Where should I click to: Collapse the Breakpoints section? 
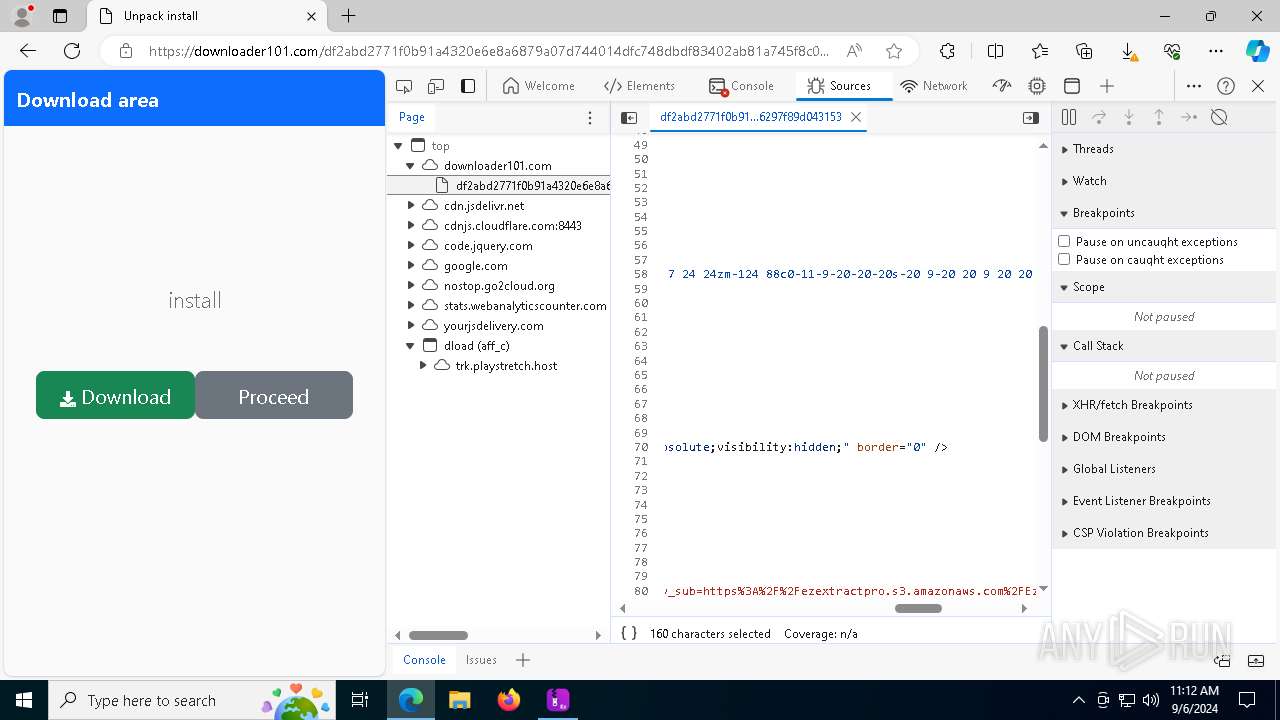[x=1164, y=213]
